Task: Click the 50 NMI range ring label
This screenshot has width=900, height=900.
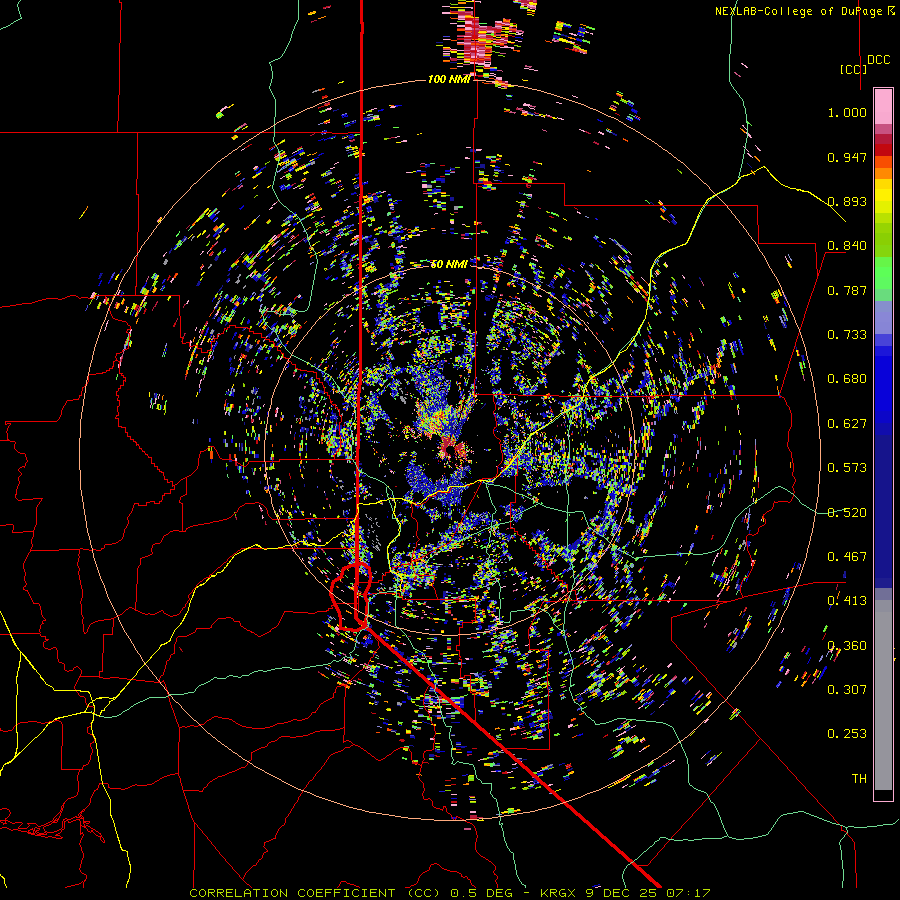Action: (x=449, y=264)
